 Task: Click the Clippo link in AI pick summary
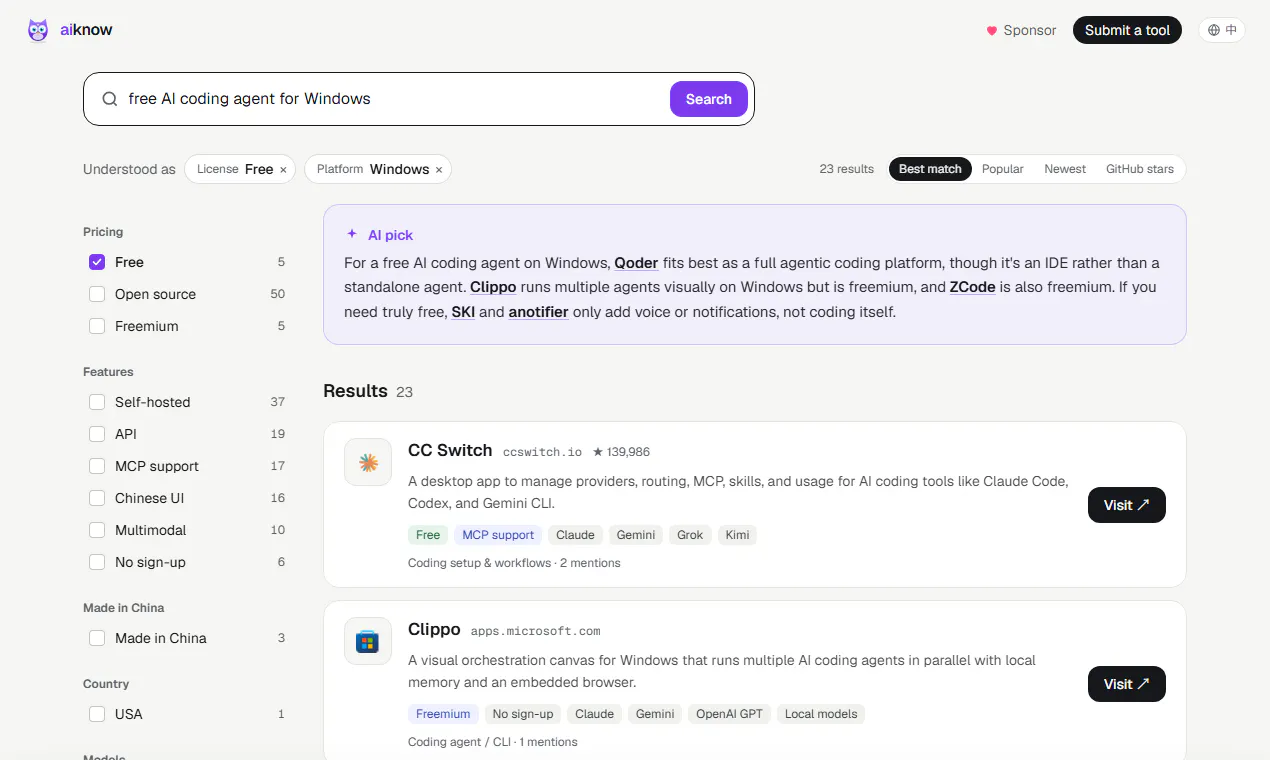[x=493, y=287]
